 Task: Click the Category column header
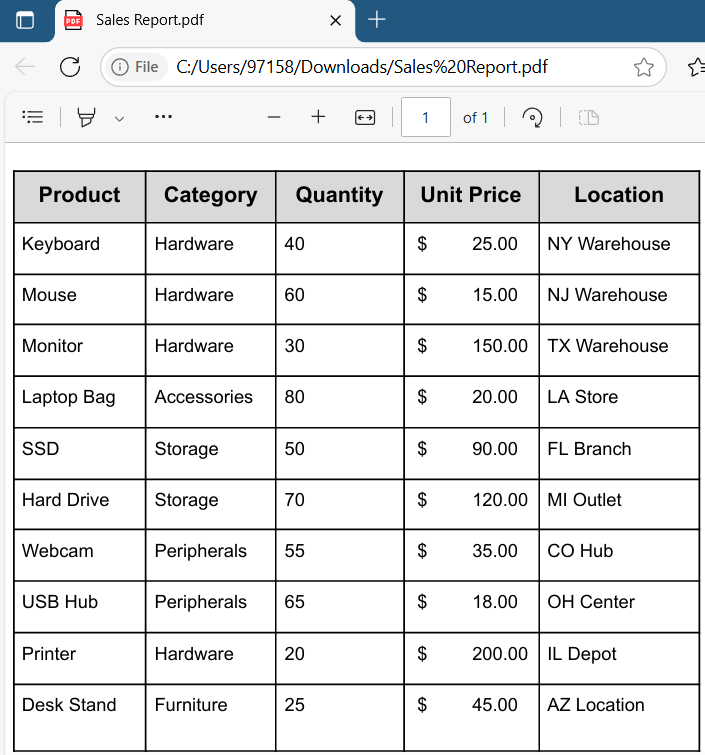210,195
